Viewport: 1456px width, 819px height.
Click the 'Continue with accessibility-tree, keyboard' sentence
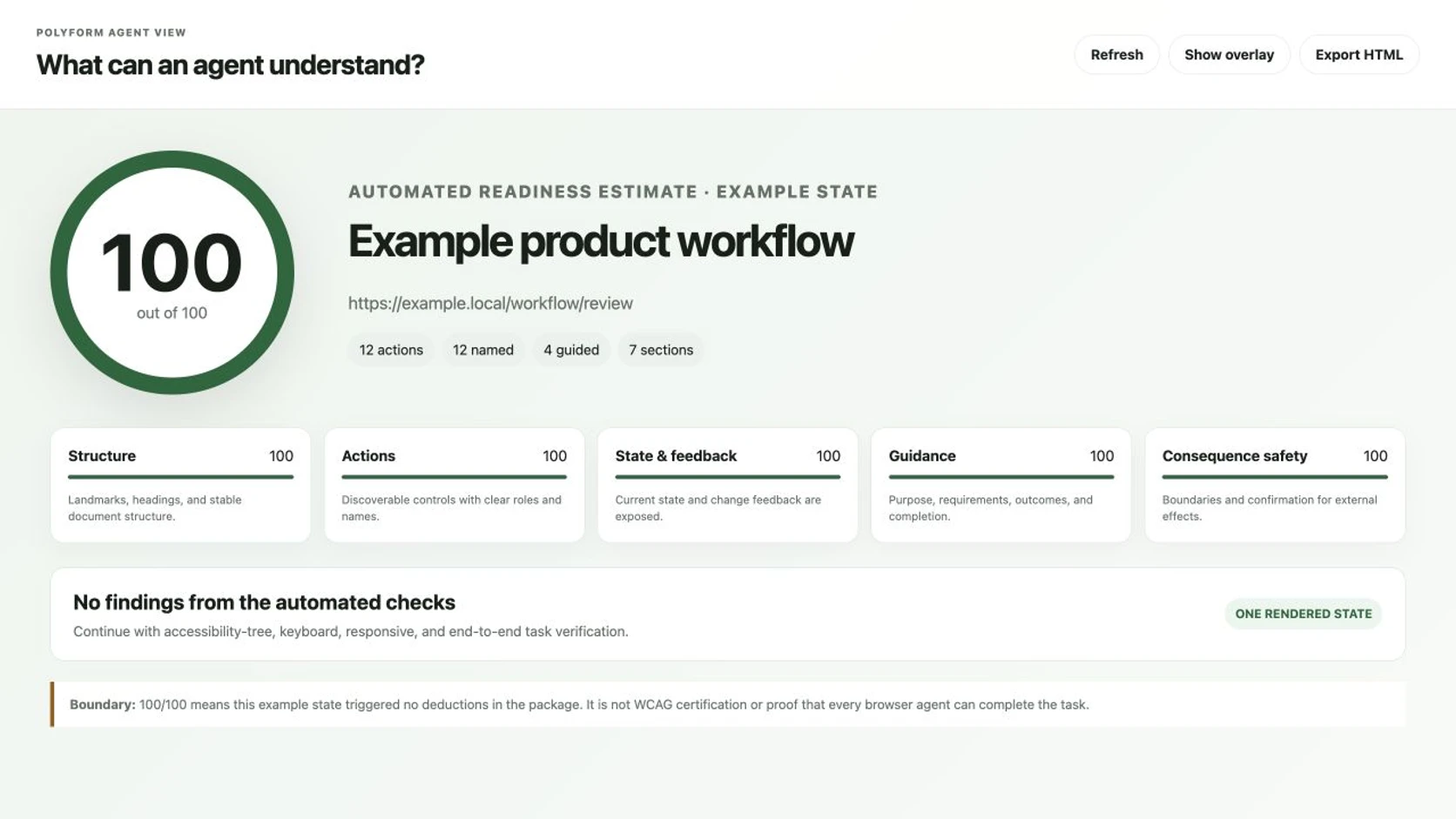(x=350, y=631)
